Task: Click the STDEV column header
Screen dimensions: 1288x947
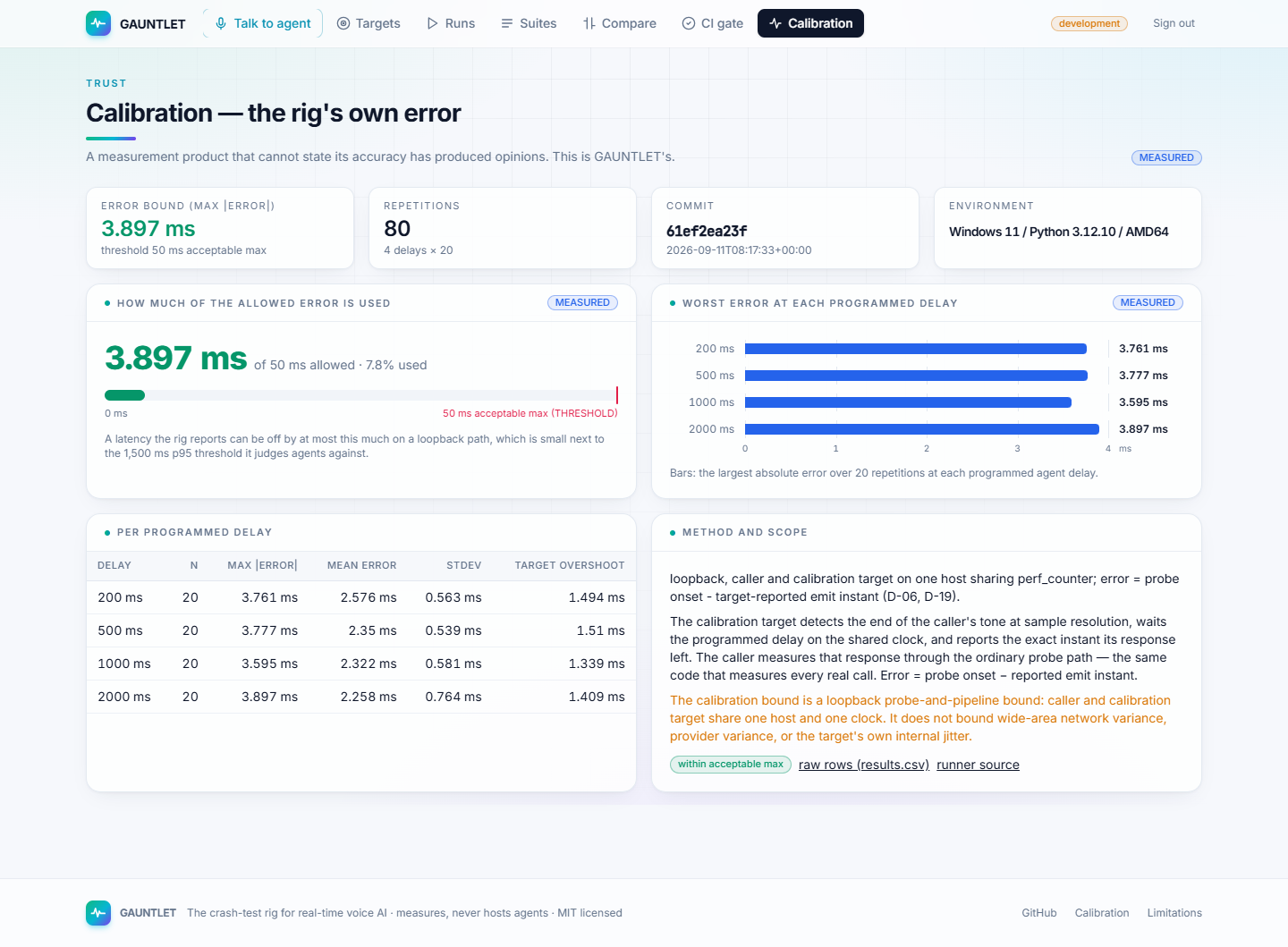Action: coord(464,565)
